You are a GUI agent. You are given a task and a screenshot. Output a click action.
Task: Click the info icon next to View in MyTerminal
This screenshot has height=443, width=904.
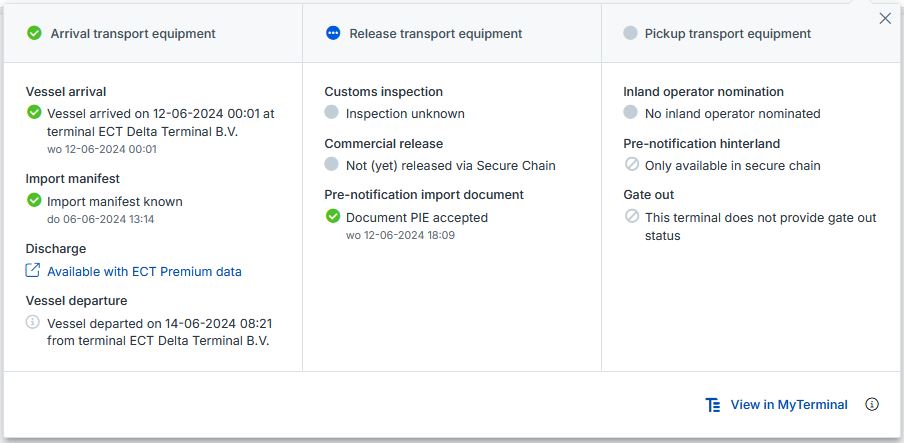tap(872, 404)
